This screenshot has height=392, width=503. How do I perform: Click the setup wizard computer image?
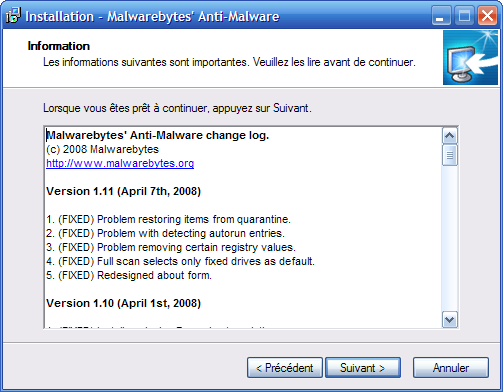470,58
